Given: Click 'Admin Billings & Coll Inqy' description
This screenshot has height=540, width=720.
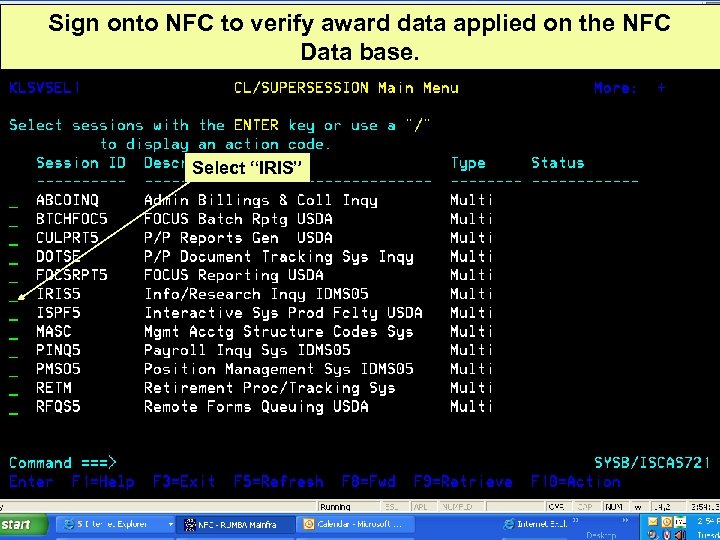Looking at the screenshot, I should click(261, 201).
